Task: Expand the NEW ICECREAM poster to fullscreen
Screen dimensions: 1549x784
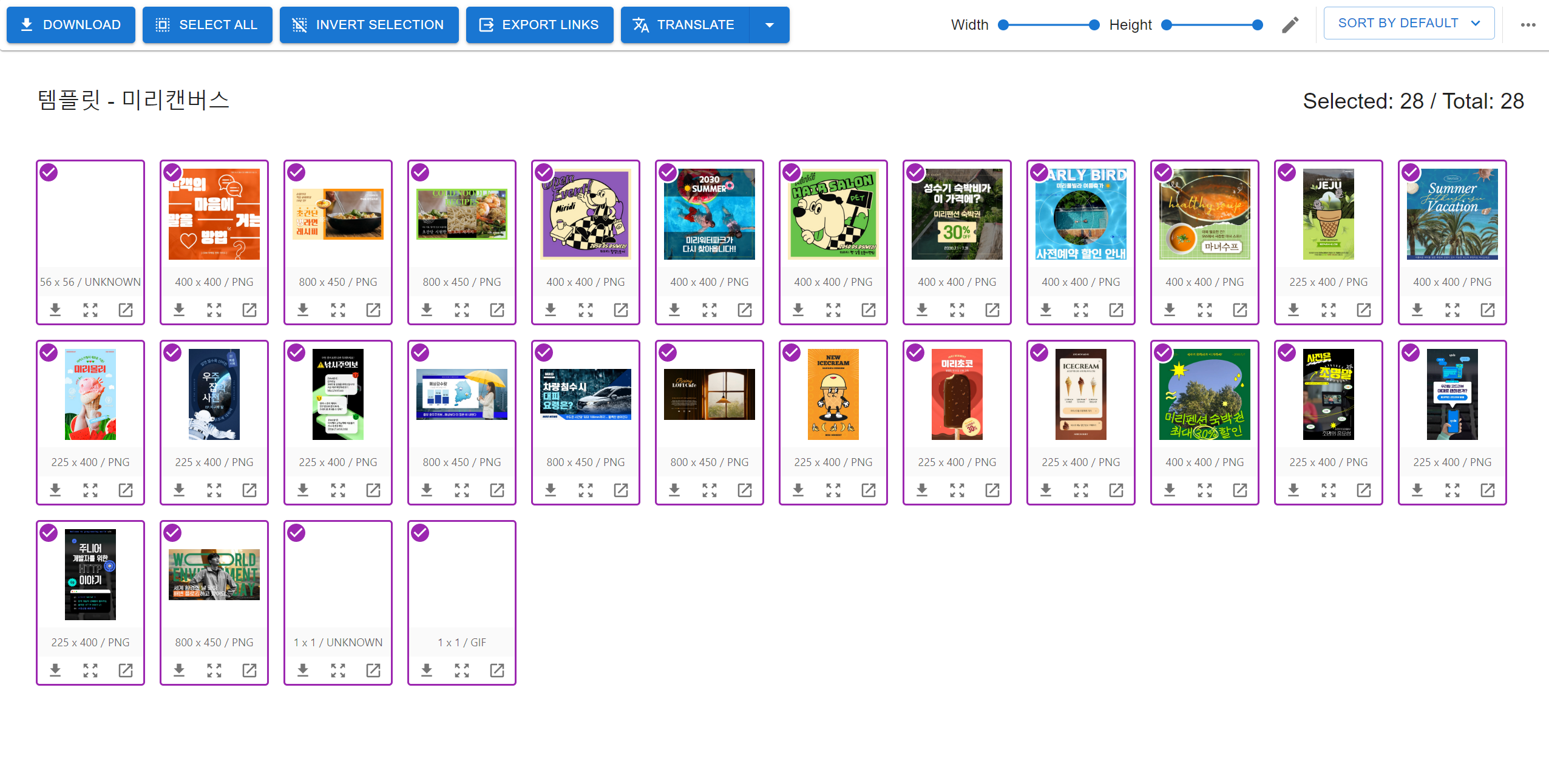Action: coord(833,490)
